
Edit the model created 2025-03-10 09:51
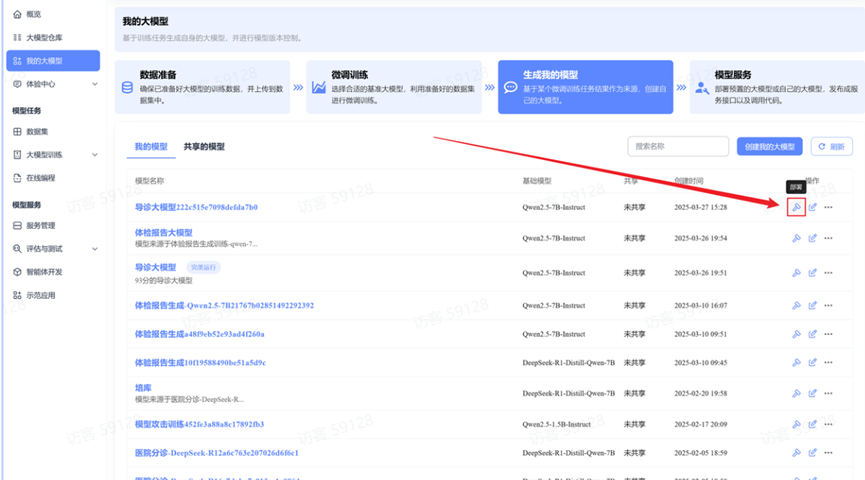click(x=813, y=334)
